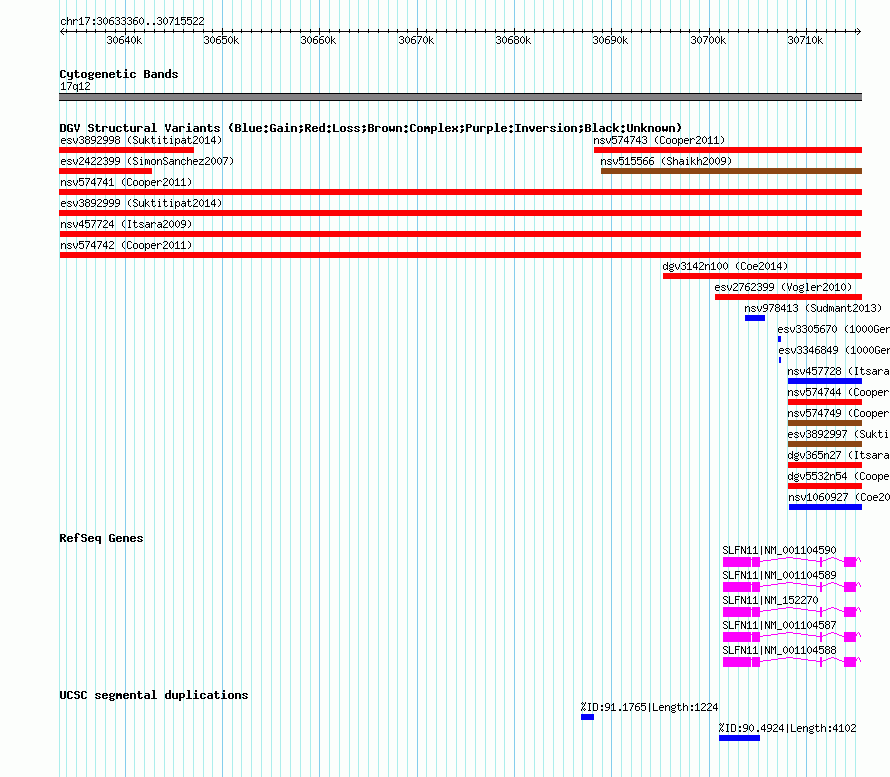Open the nsv574741 (Cooper2011) variant
This screenshot has height=777, width=890.
click(x=126, y=182)
